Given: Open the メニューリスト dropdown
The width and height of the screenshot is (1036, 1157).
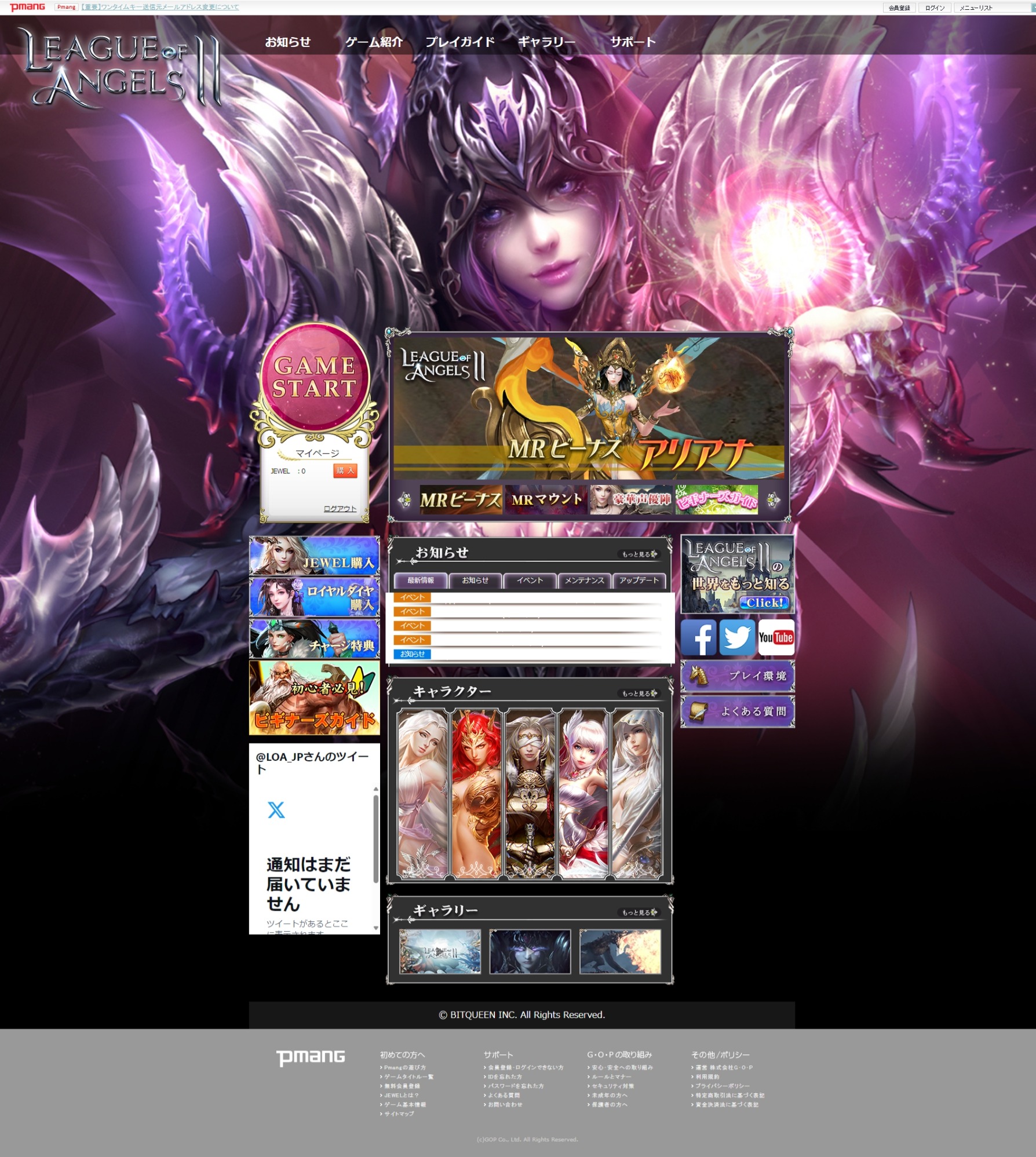Looking at the screenshot, I should click(x=991, y=8).
